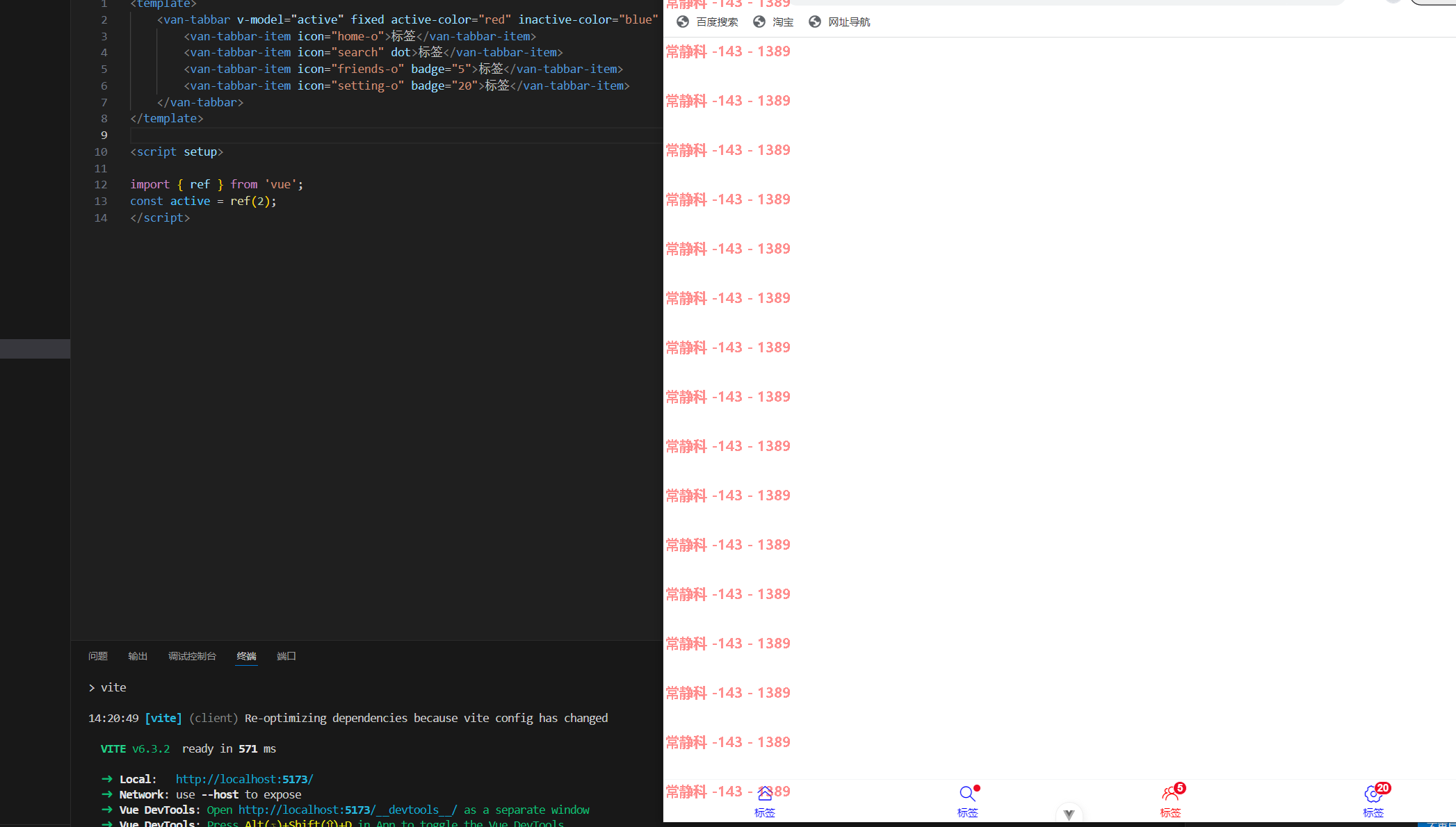Switch to the 端口 panel tab
The height and width of the screenshot is (827, 1456).
click(286, 656)
